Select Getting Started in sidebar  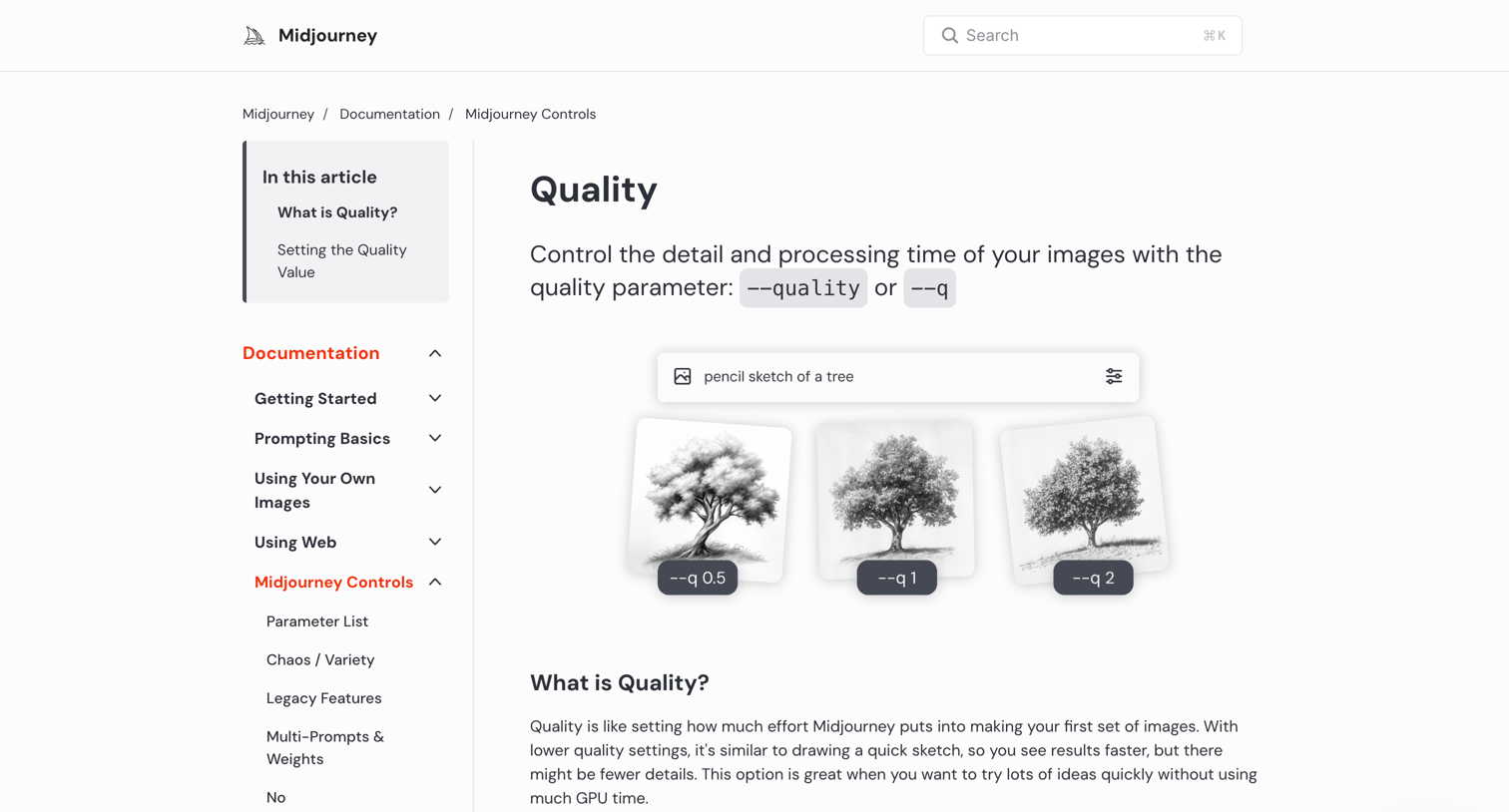tap(315, 398)
